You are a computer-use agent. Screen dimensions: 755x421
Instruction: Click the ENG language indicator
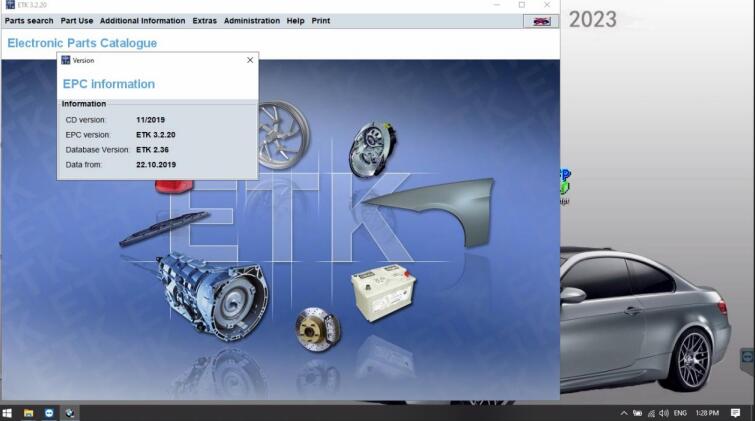click(x=680, y=413)
